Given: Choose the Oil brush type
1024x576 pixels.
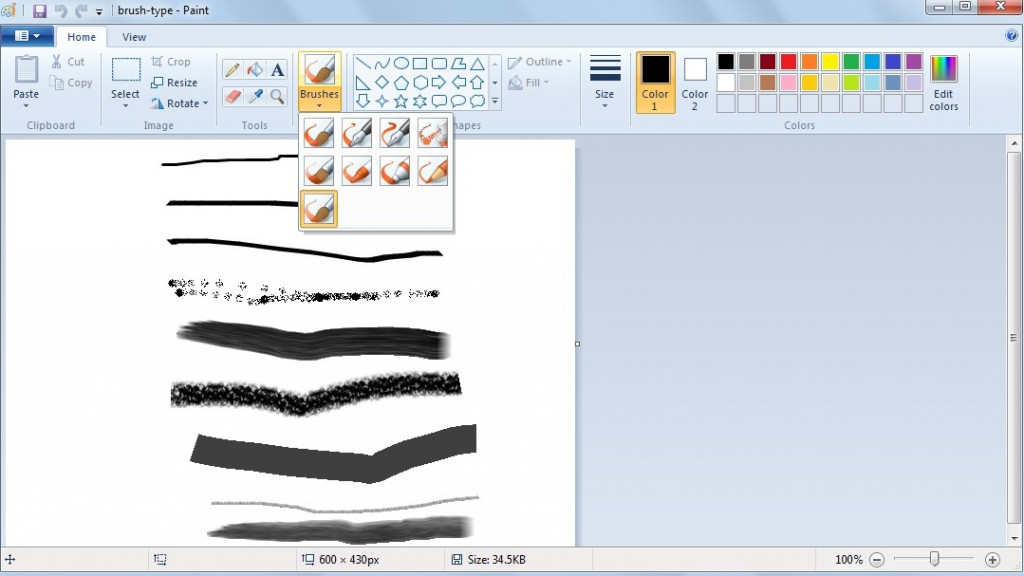Looking at the screenshot, I should click(318, 170).
